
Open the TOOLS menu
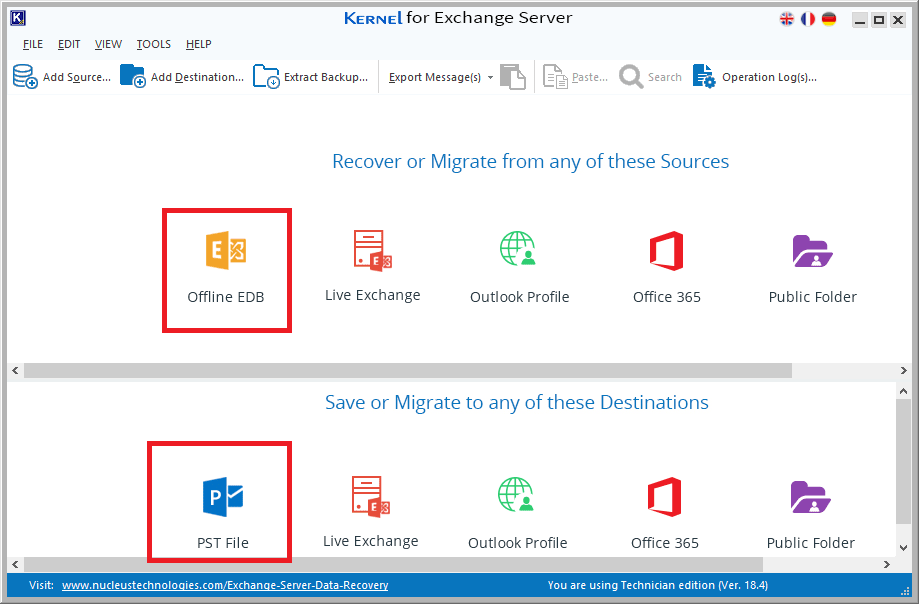[154, 44]
